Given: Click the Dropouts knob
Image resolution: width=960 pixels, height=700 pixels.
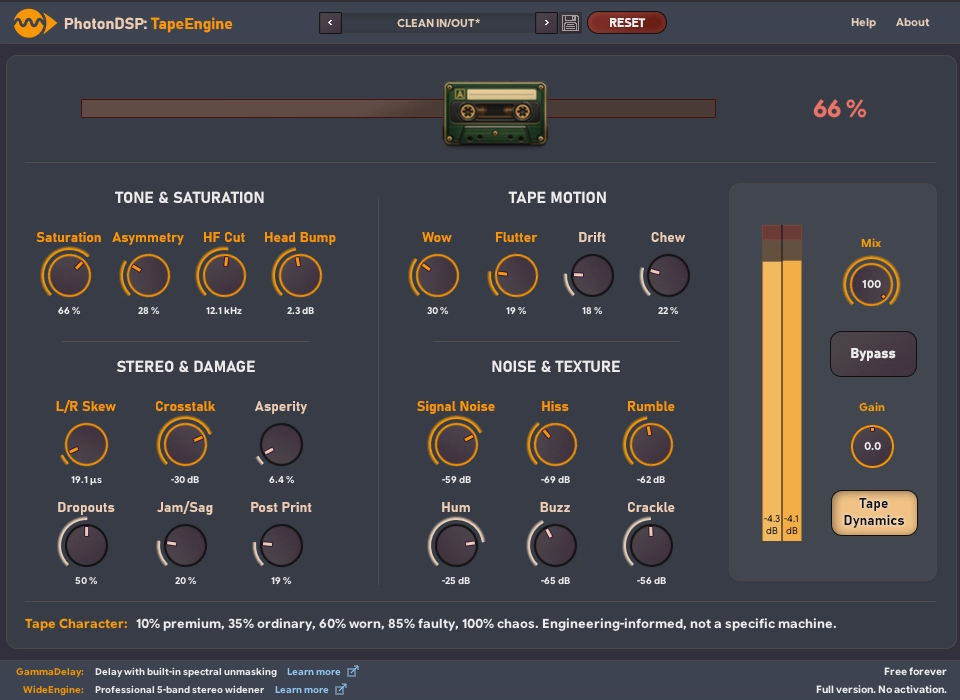Looking at the screenshot, I should pyautogui.click(x=86, y=546).
